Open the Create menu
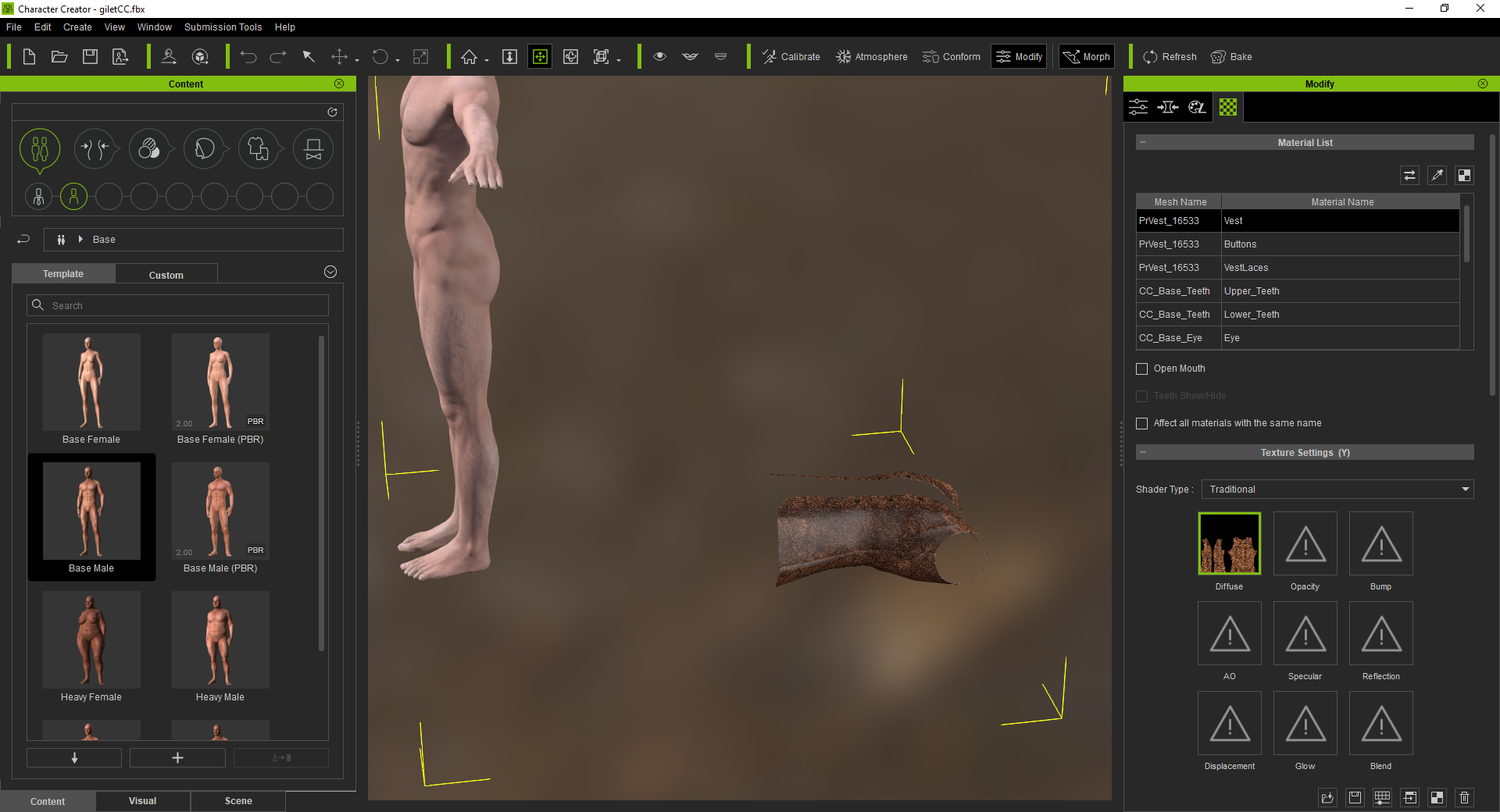The height and width of the screenshot is (812, 1500). [77, 27]
